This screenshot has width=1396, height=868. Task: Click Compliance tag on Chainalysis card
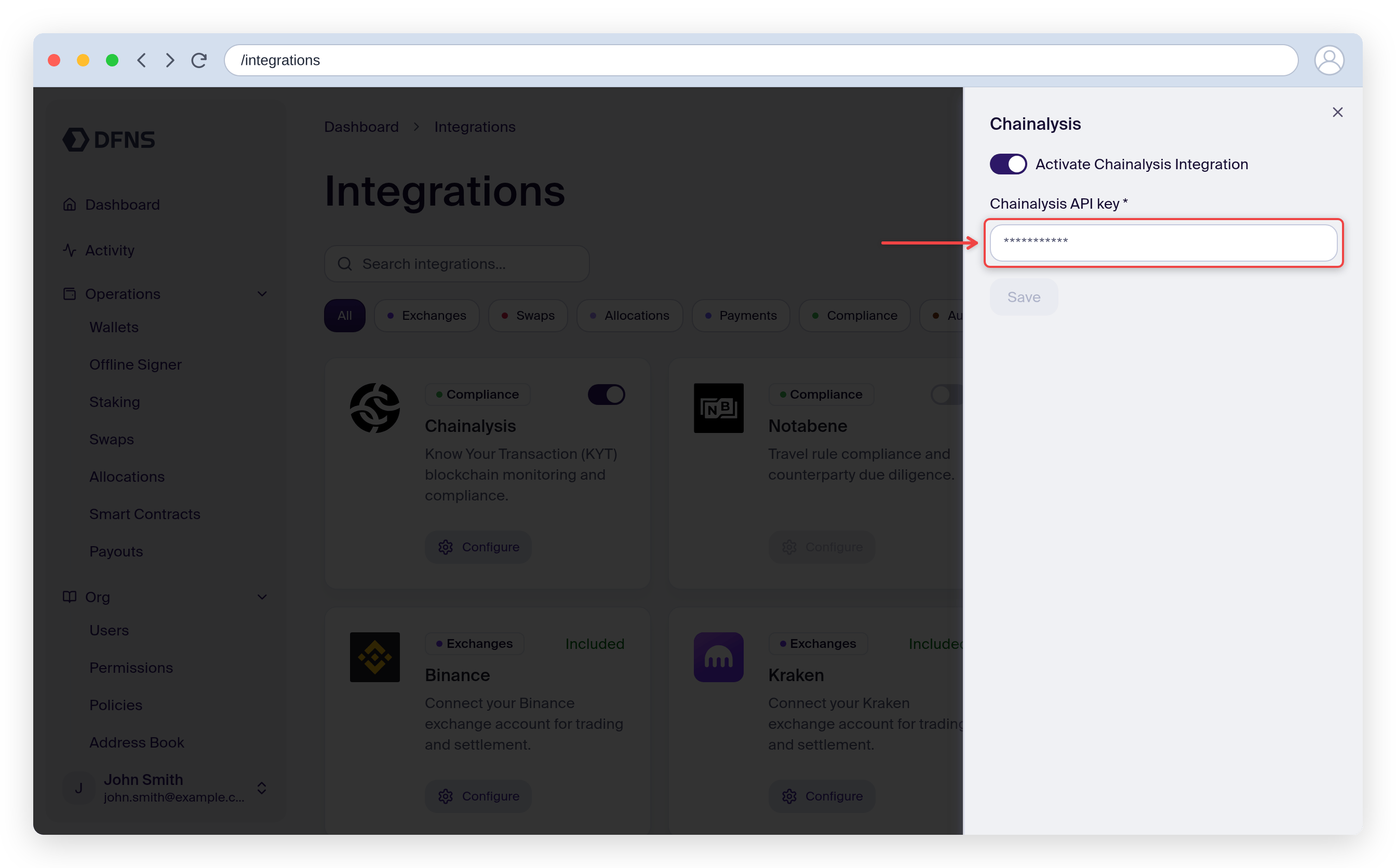coord(477,395)
